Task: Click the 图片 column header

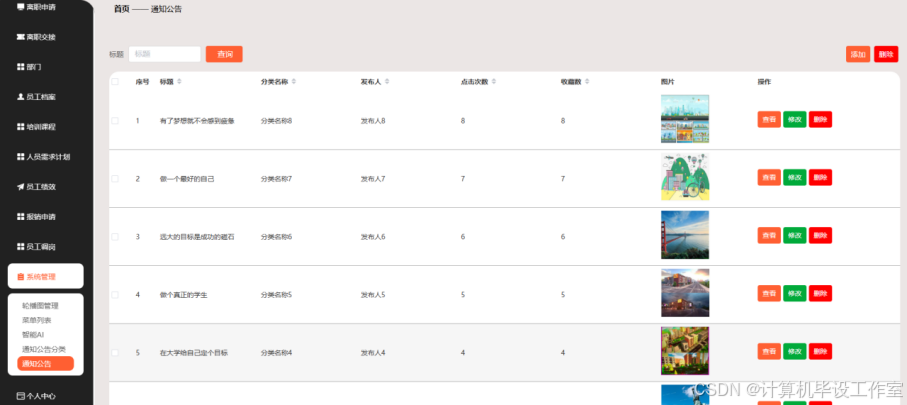Action: tap(668, 82)
